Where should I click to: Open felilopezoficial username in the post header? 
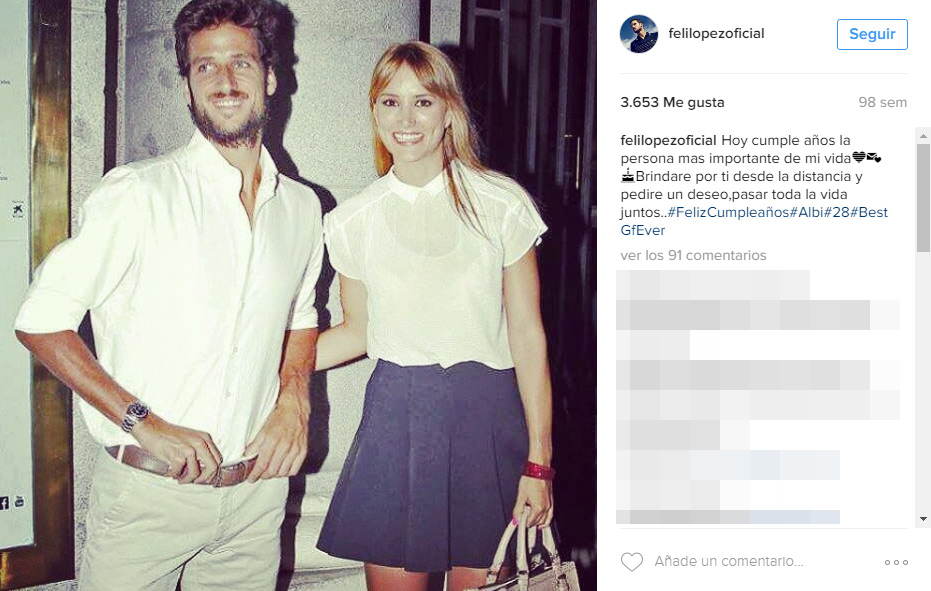(716, 33)
